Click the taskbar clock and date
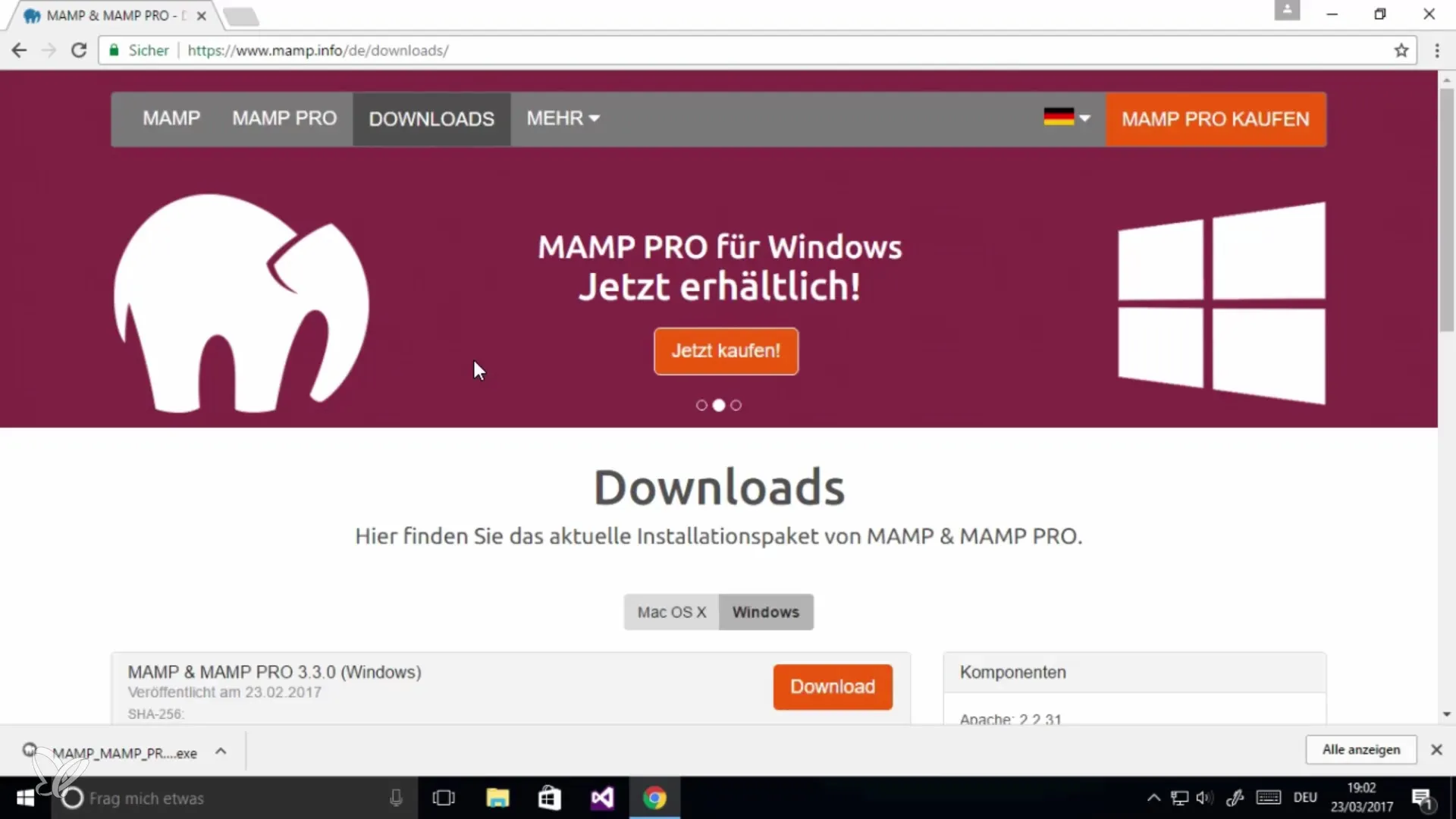This screenshot has height=819, width=1456. pyautogui.click(x=1362, y=798)
